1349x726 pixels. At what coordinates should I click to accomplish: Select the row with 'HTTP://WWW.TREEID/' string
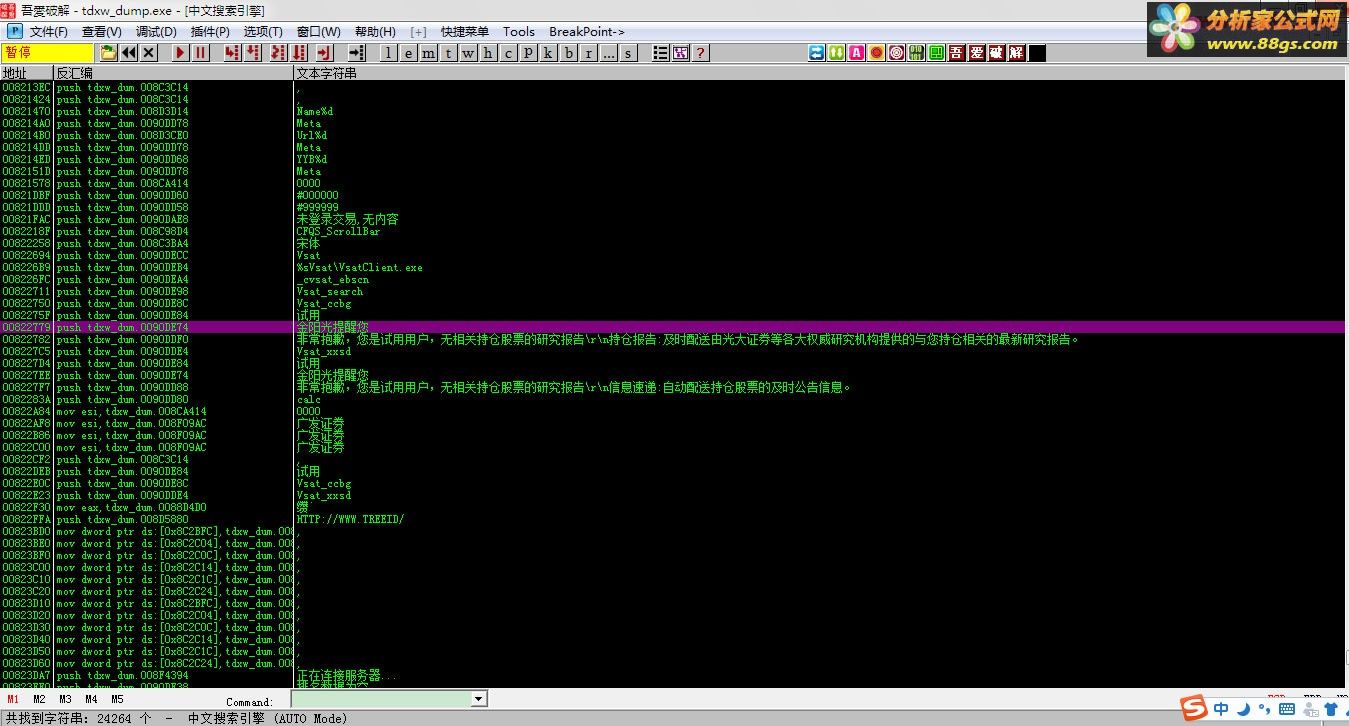click(x=674, y=520)
